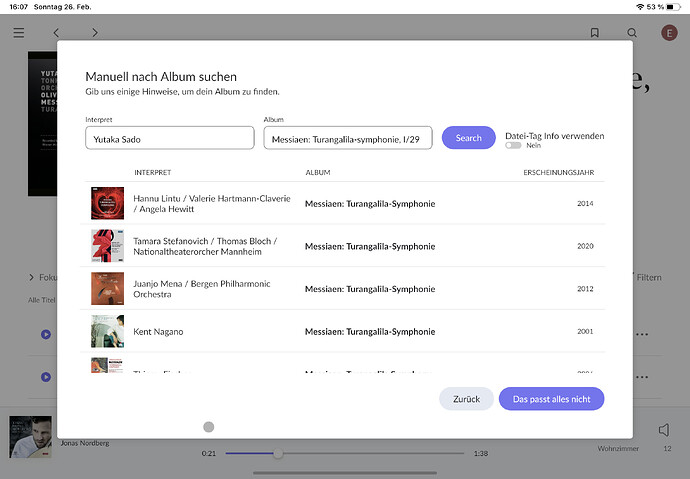This screenshot has height=479, width=690.
Task: Go back using the left arrow
Action: [57, 33]
